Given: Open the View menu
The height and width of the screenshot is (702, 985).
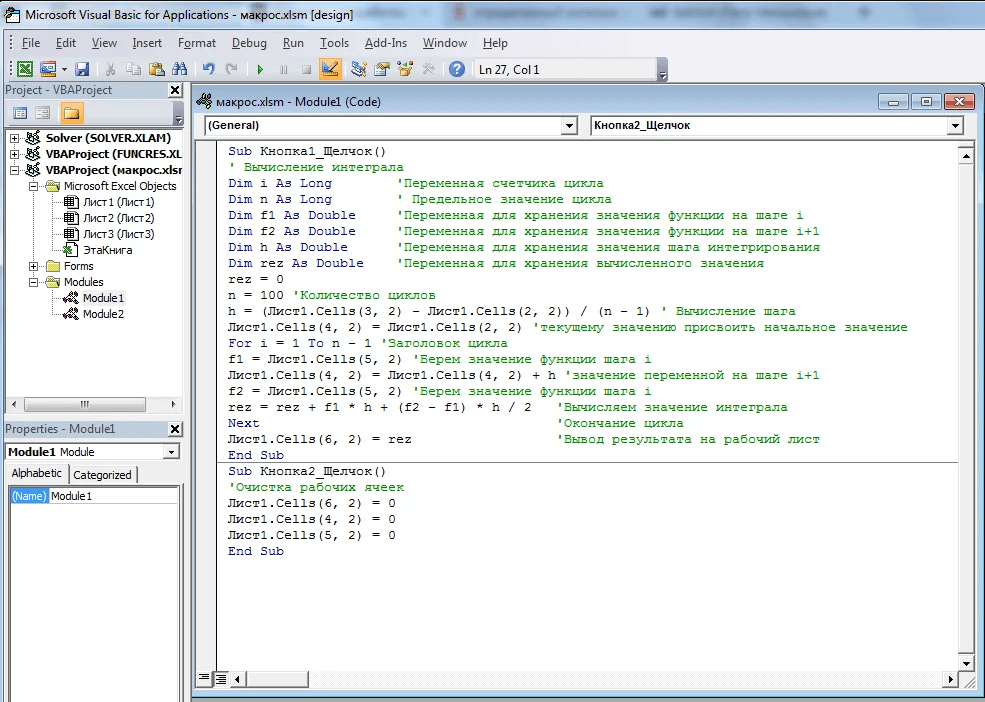Looking at the screenshot, I should 104,43.
